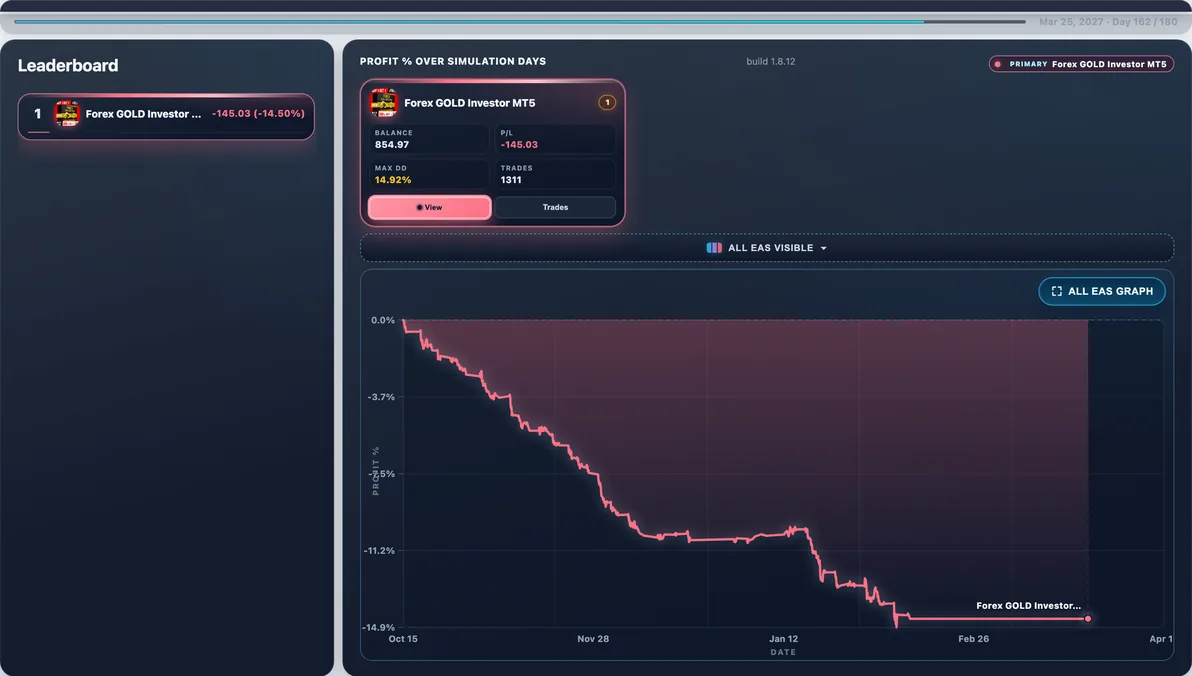Click the expand icon in All EAs Graph button
Screen dimensions: 1192x676
point(1057,291)
